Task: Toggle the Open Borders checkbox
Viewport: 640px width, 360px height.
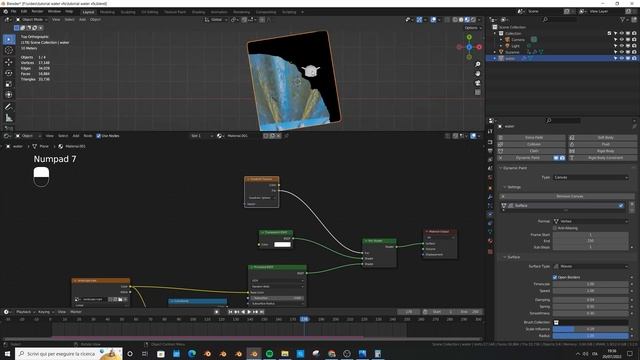Action: pyautogui.click(x=555, y=277)
